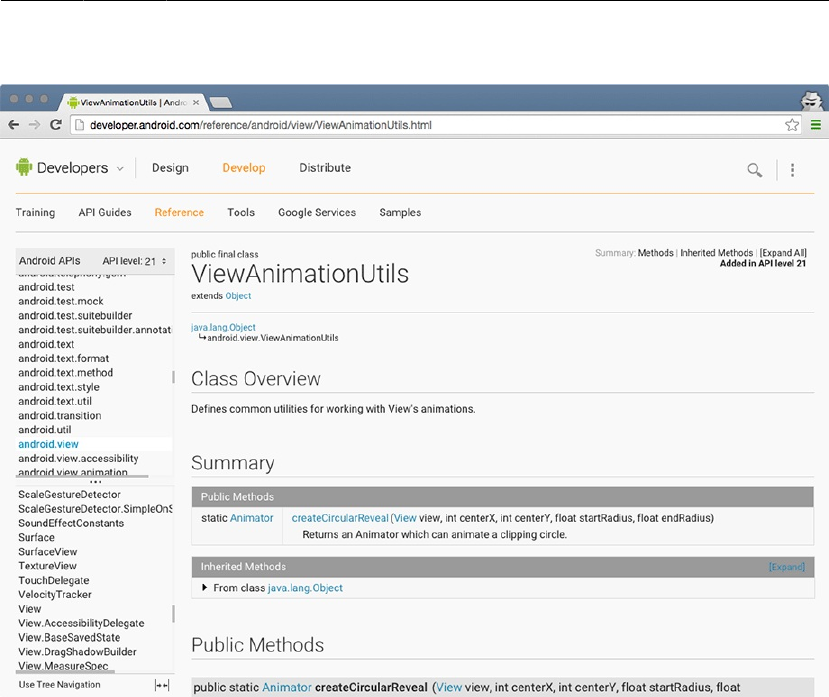Viewport: 829px width, 697px height.
Task: Switch to Training tab
Action: point(35,212)
